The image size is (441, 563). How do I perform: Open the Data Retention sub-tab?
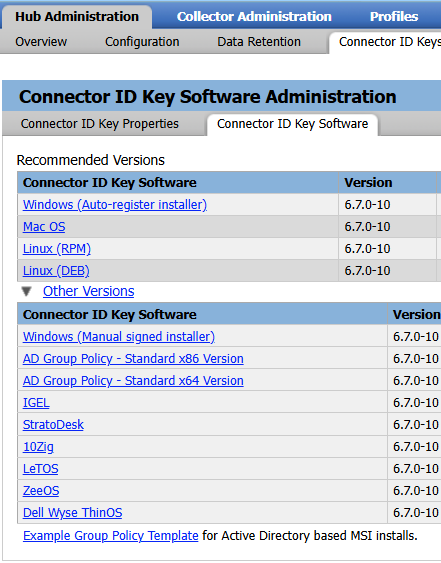click(259, 42)
